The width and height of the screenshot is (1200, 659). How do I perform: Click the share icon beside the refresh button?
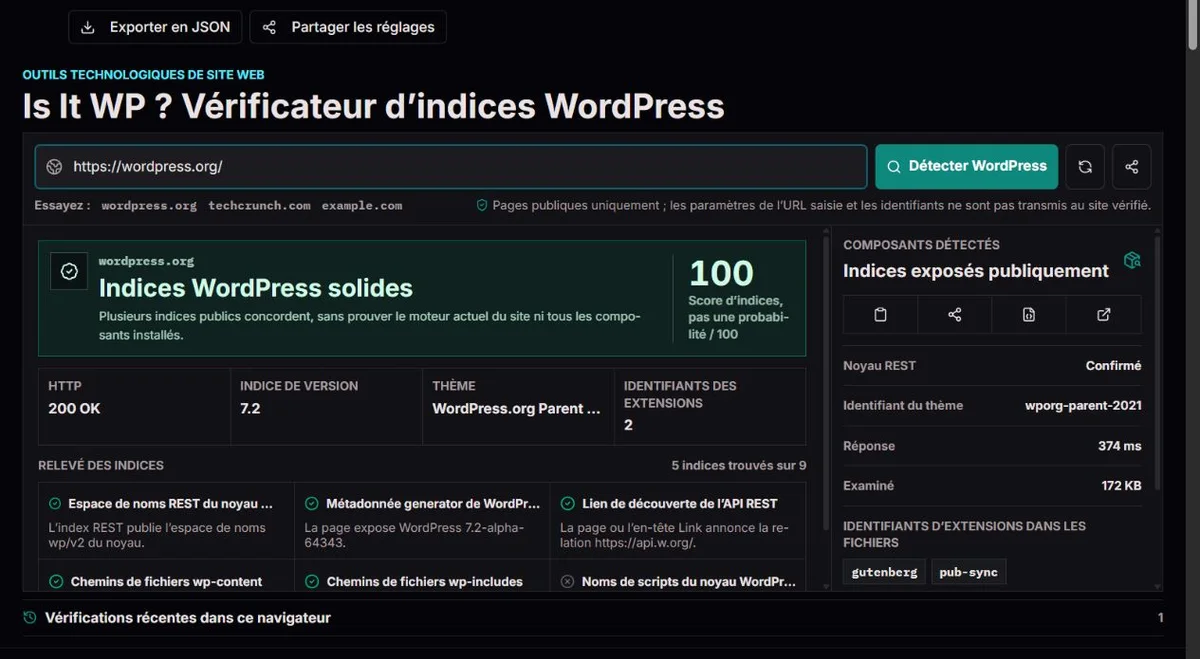pyautogui.click(x=1132, y=167)
